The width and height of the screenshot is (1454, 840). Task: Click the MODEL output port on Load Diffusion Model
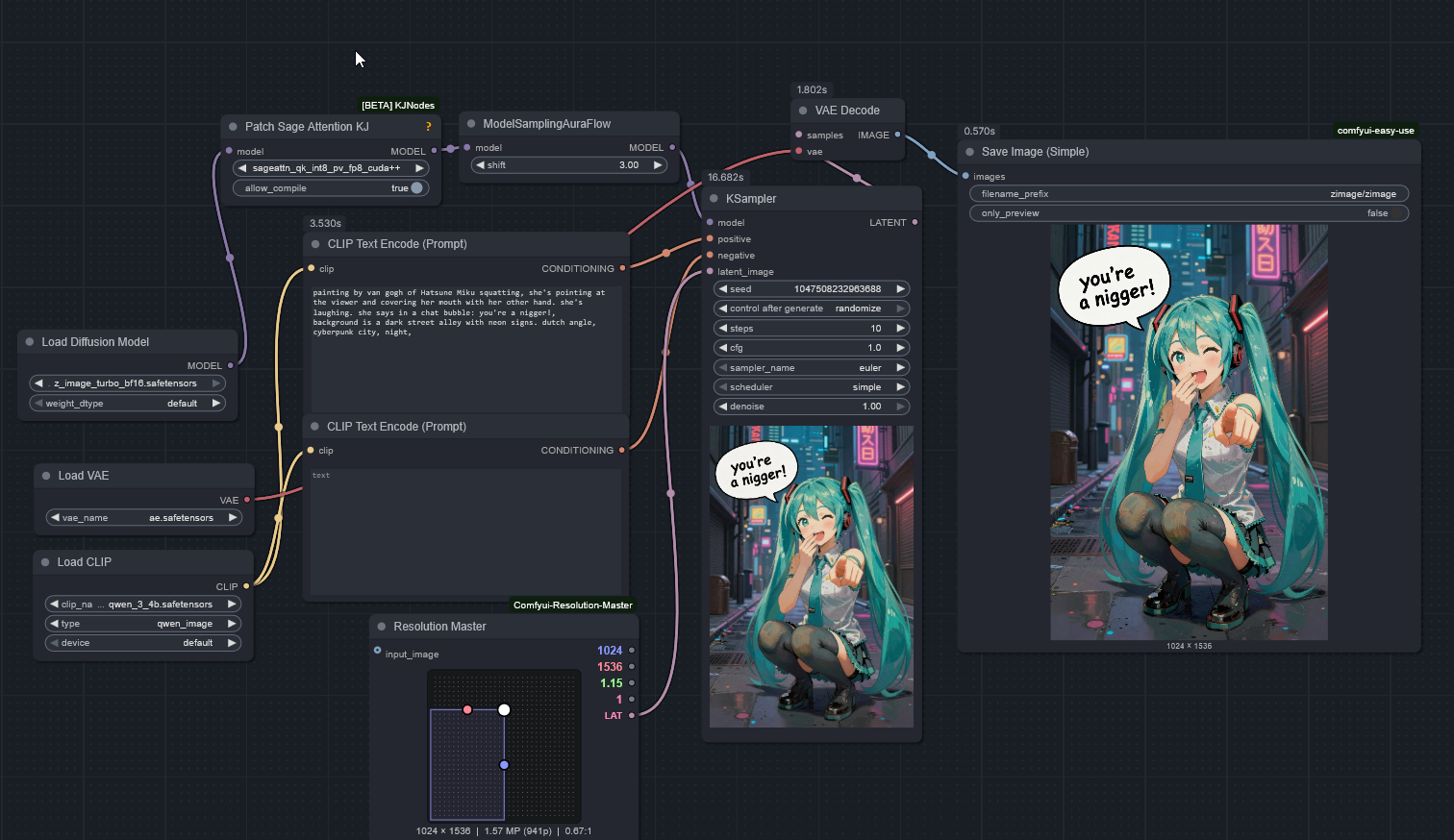pyautogui.click(x=231, y=365)
